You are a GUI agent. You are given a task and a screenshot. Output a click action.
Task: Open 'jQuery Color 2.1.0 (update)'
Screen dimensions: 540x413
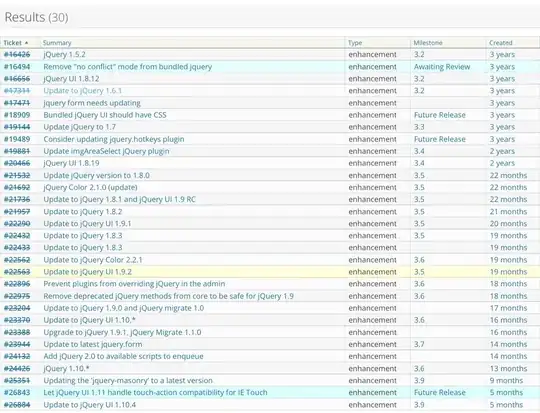(x=91, y=187)
